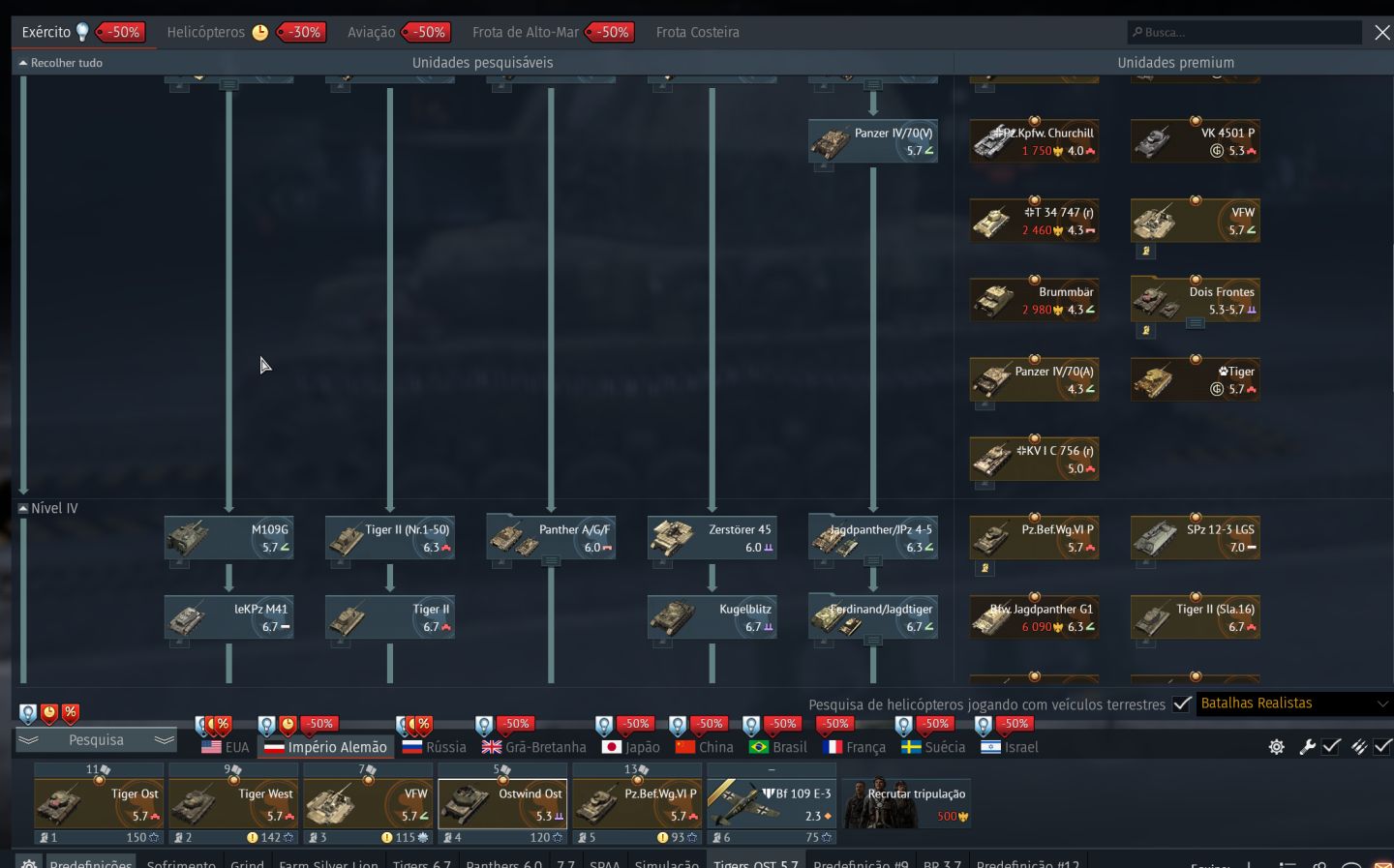Switch to the Aviação tab

tap(372, 32)
